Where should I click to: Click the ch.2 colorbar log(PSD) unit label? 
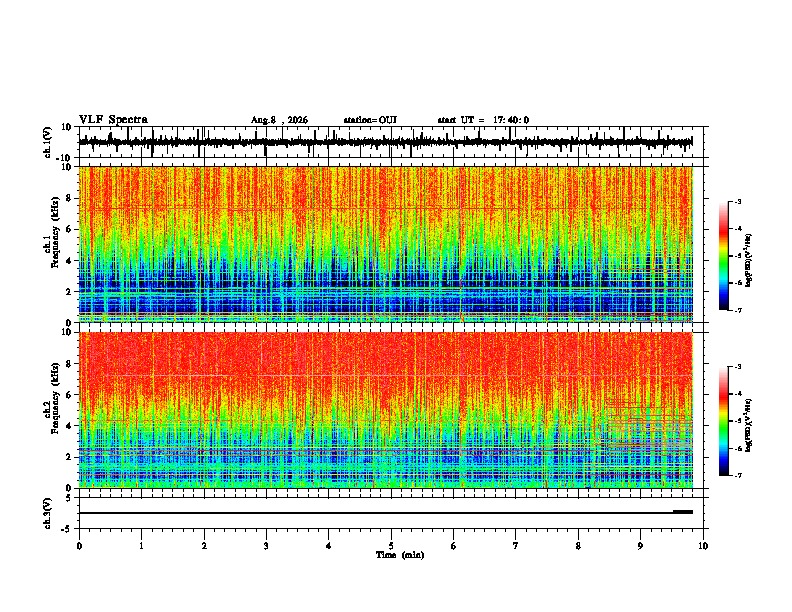[748, 425]
